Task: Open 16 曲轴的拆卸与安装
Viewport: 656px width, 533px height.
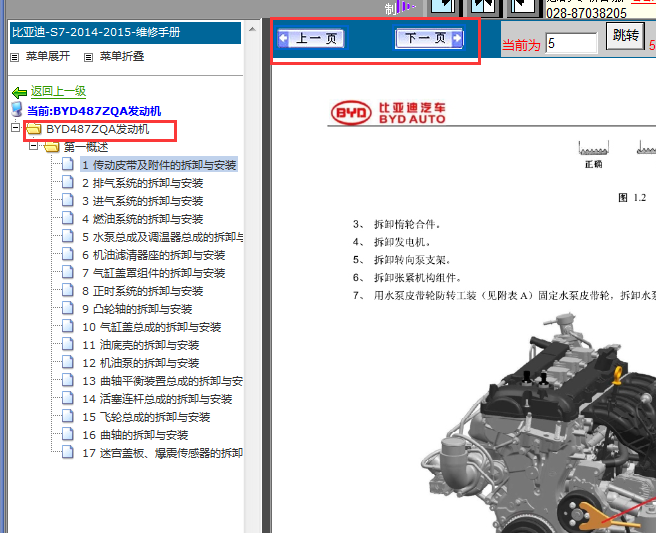Action: pos(135,435)
